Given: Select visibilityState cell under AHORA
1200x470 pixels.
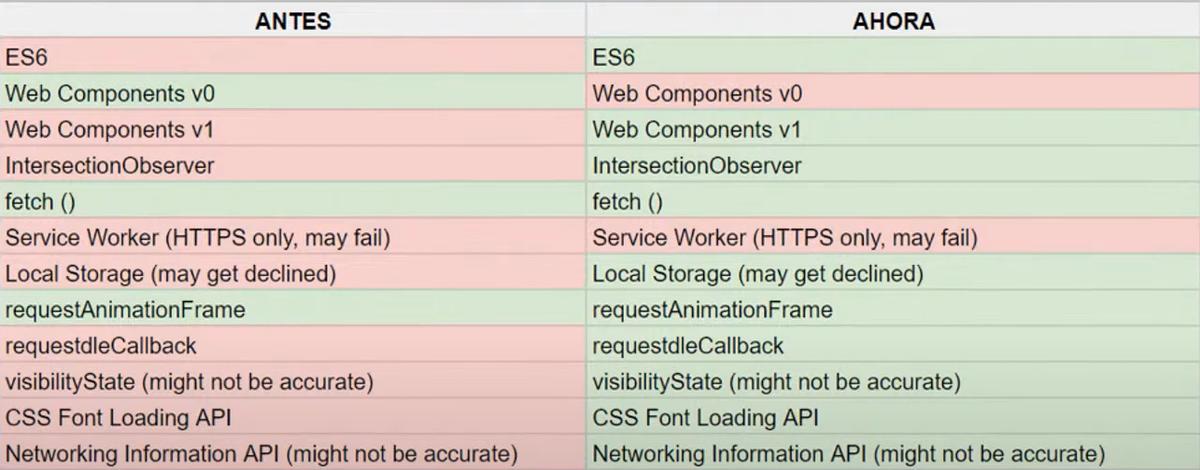Looking at the screenshot, I should pyautogui.click(x=893, y=382).
